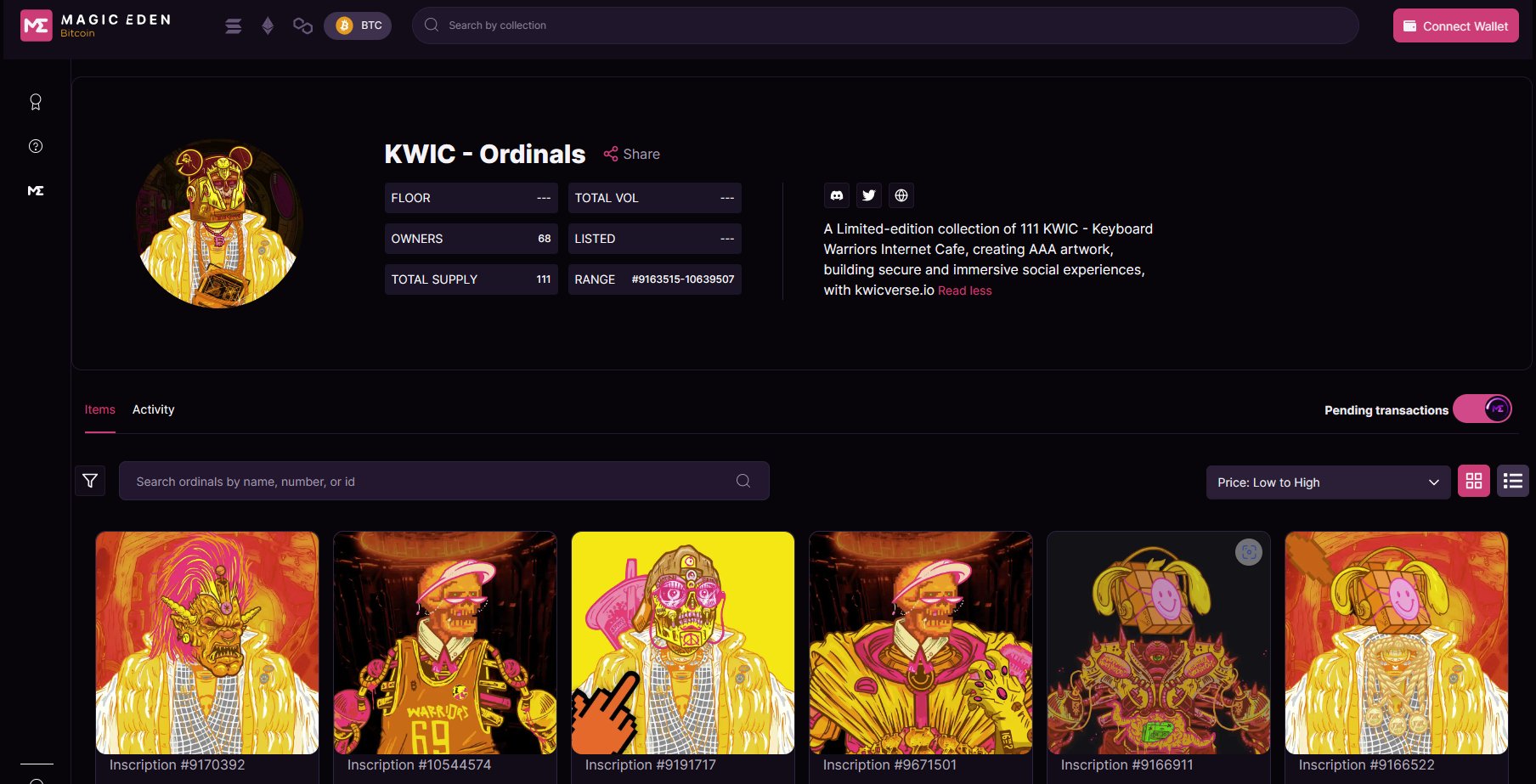Focus the Search ordinals by name field
Screen dimensions: 1536x784
pos(444,481)
